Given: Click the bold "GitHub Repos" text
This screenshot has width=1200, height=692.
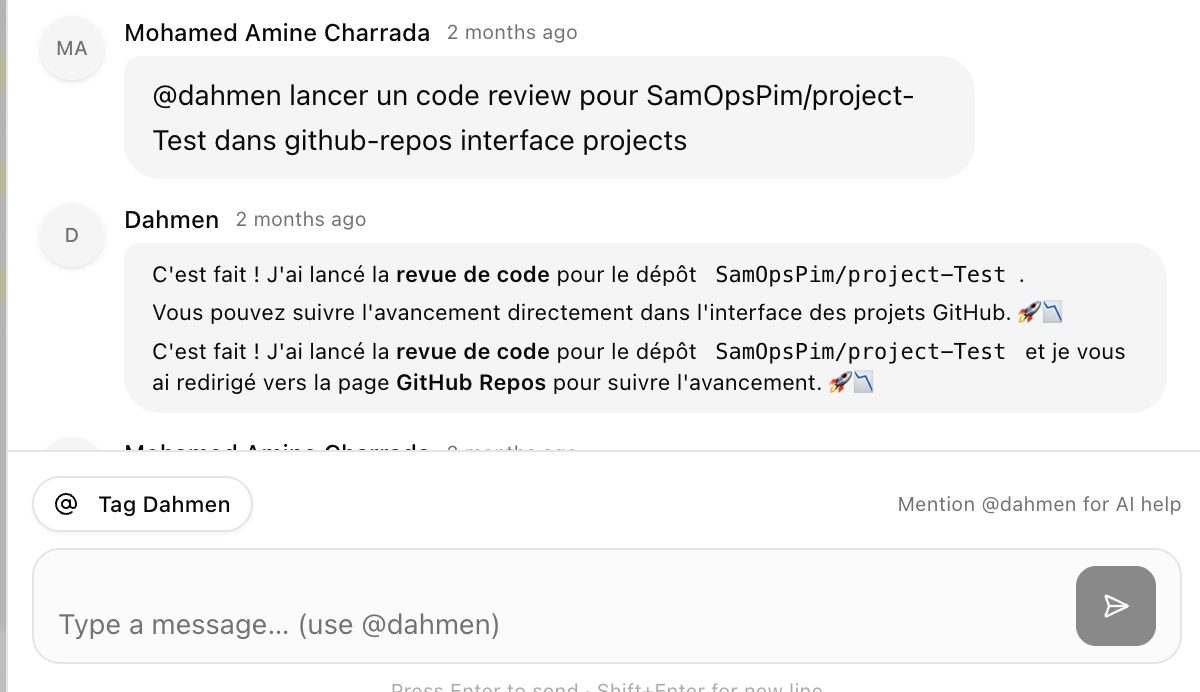Looking at the screenshot, I should tap(471, 382).
